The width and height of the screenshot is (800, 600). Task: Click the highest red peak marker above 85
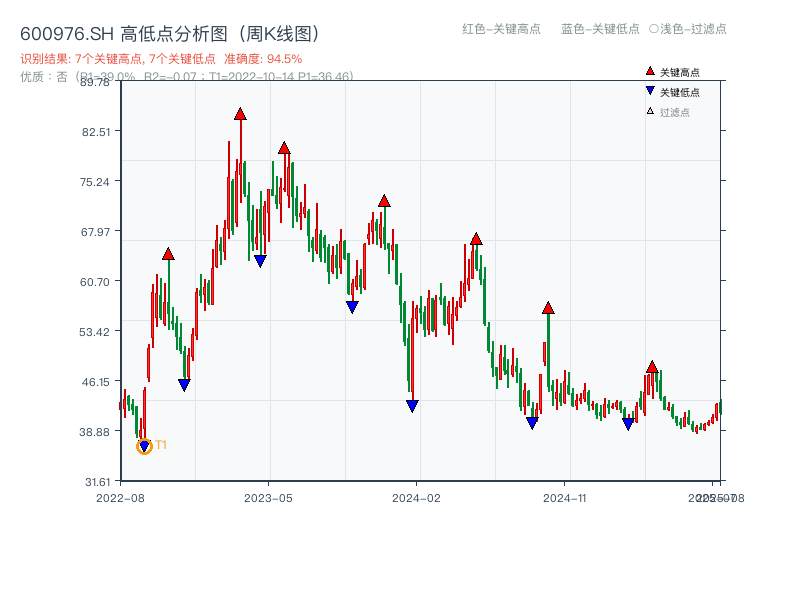(240, 114)
